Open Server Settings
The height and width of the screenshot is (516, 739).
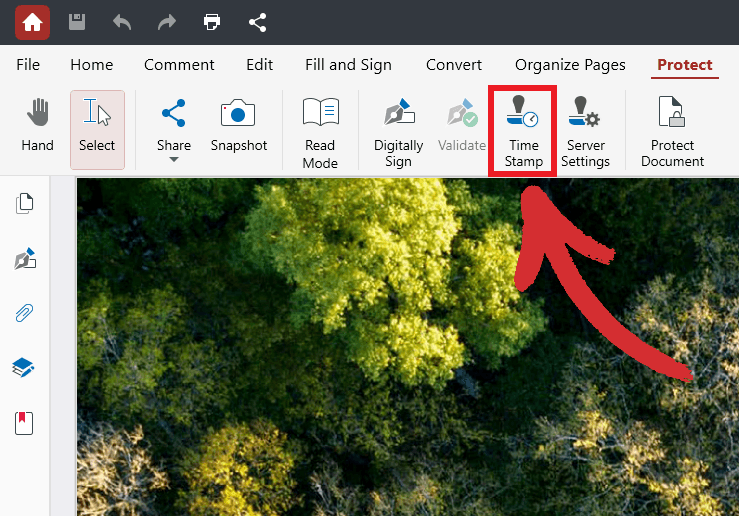[585, 132]
